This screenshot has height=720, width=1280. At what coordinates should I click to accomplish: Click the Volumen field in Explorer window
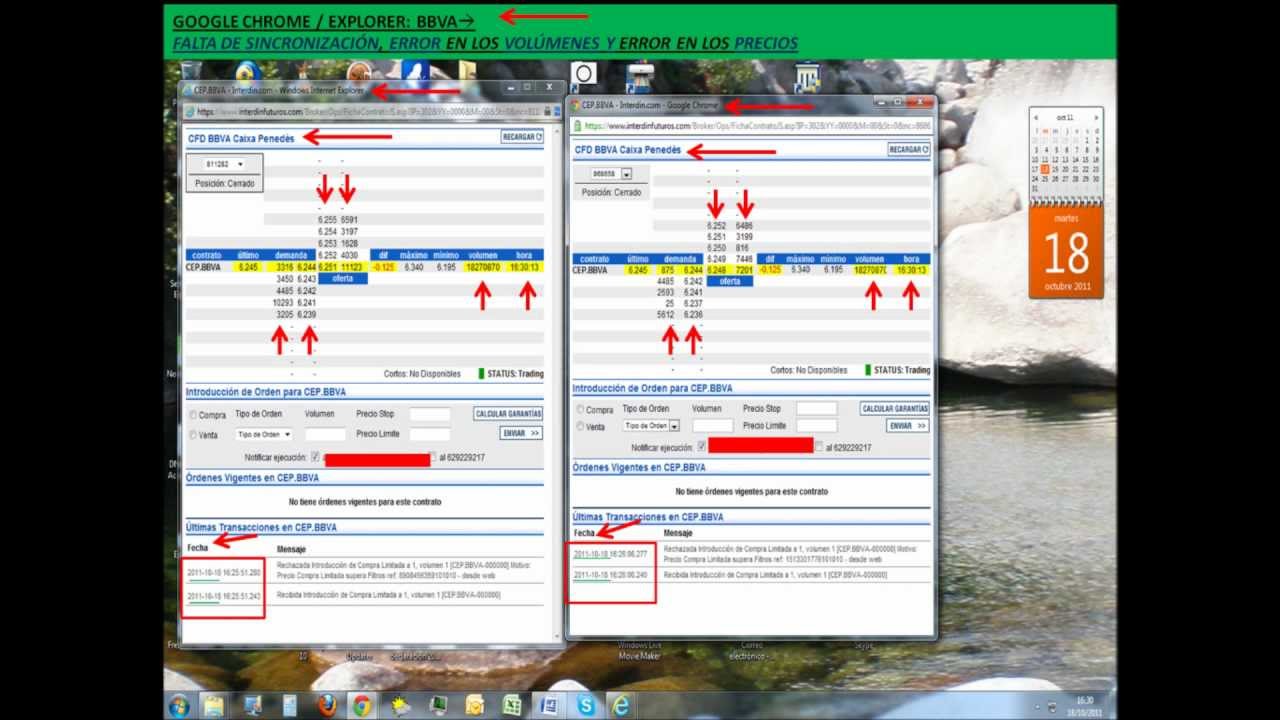pyautogui.click(x=325, y=435)
